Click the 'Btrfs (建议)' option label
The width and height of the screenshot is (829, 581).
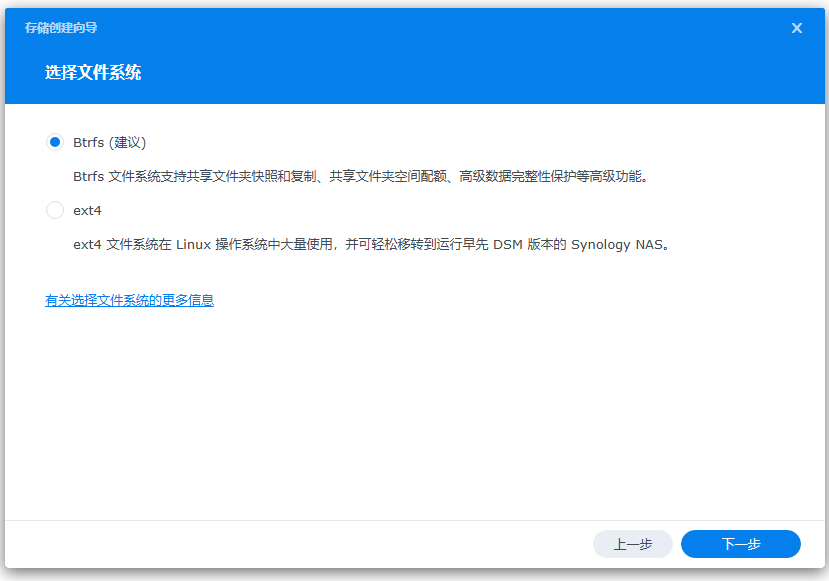pos(110,142)
